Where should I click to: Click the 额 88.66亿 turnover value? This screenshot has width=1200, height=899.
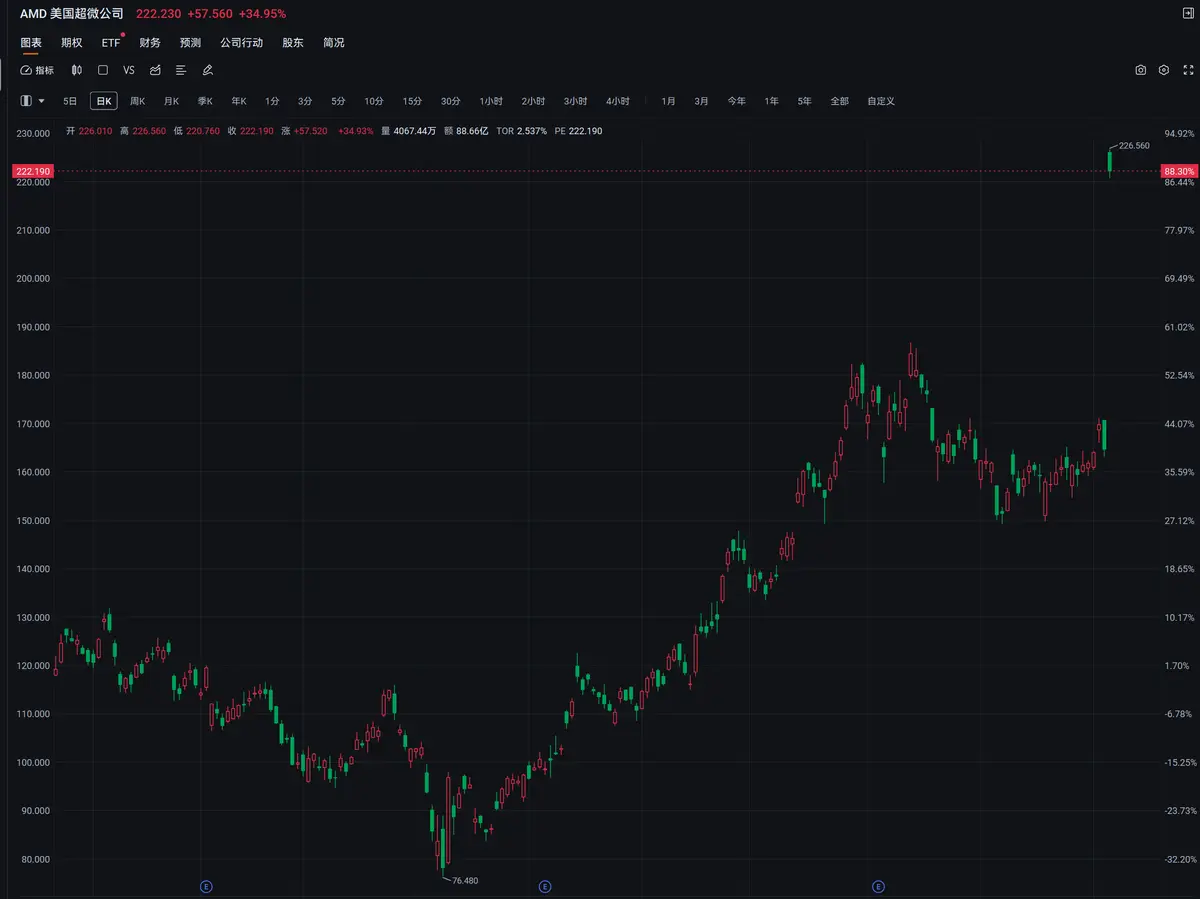tap(466, 131)
